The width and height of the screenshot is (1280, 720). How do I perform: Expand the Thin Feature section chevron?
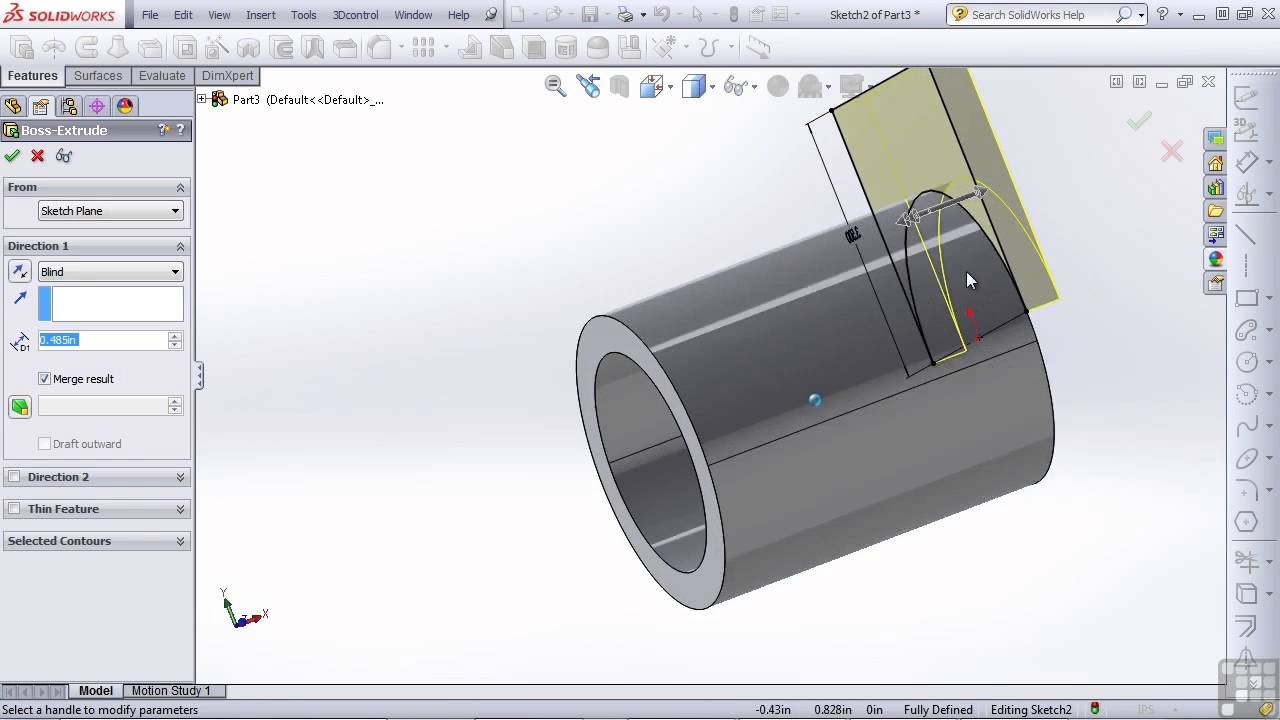tap(181, 509)
